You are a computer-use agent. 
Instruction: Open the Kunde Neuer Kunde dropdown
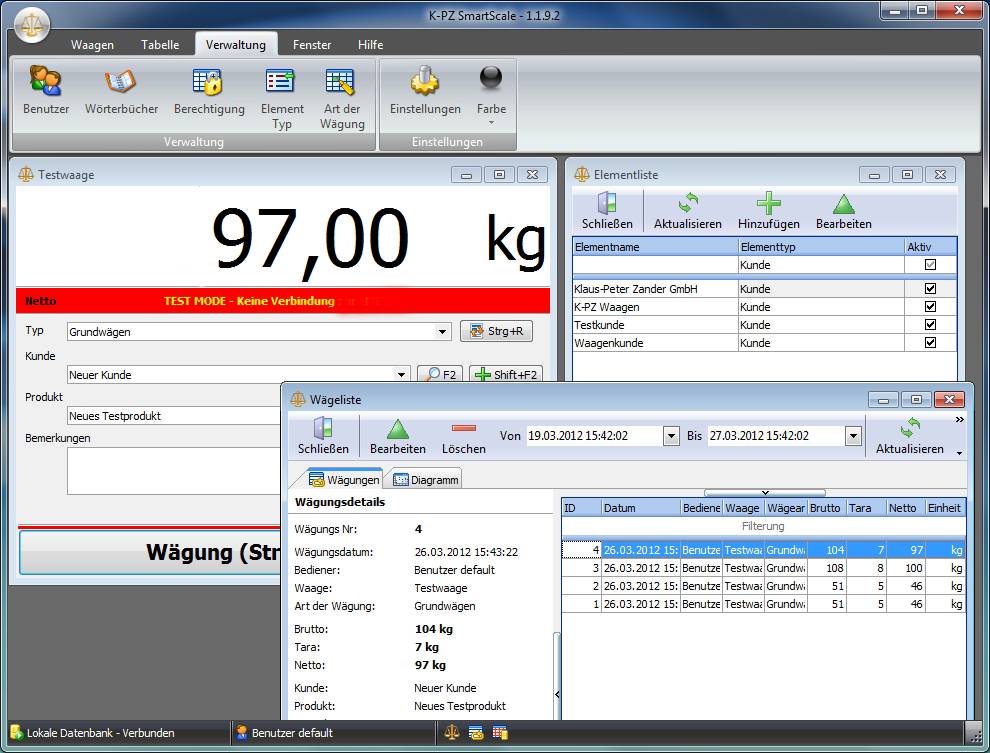pos(401,375)
